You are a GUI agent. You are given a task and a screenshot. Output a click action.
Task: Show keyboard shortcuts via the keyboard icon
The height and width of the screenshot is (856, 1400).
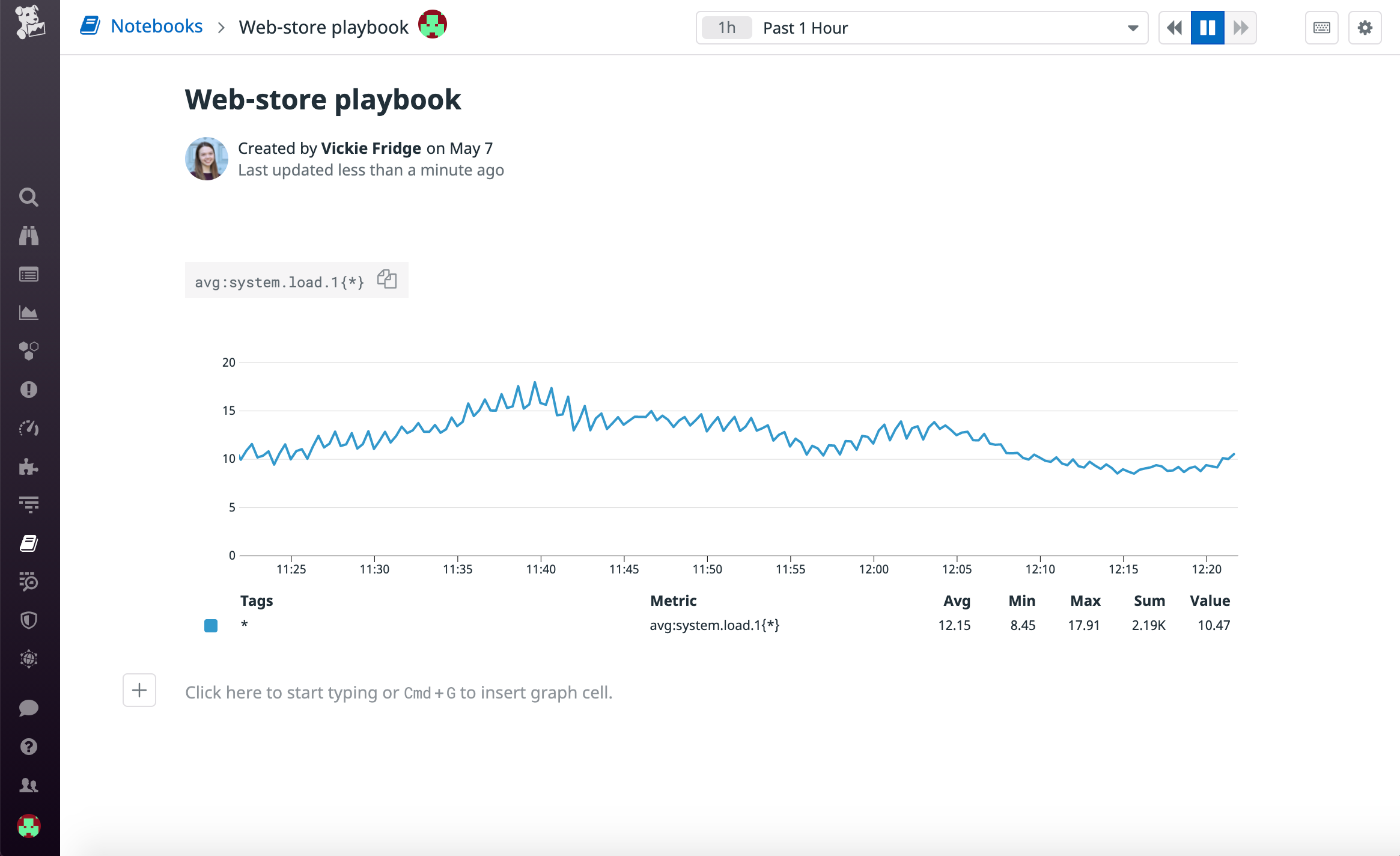[1321, 28]
